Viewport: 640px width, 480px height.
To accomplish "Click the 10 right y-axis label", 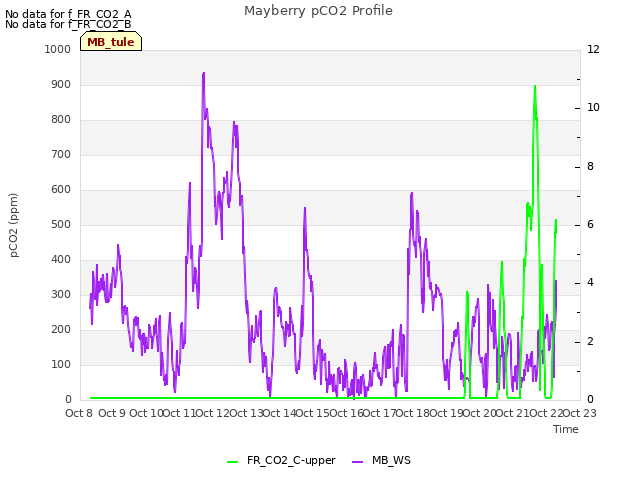I will [593, 108].
